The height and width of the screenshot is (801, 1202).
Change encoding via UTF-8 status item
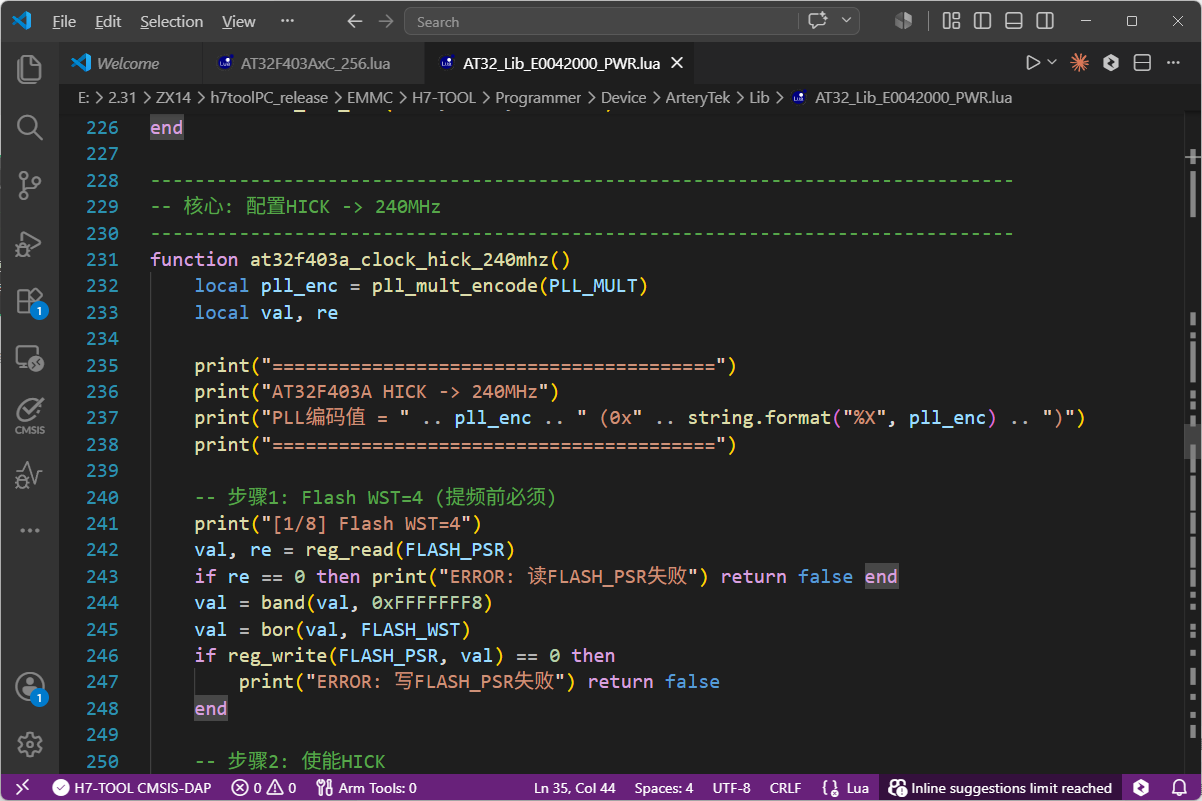[731, 788]
